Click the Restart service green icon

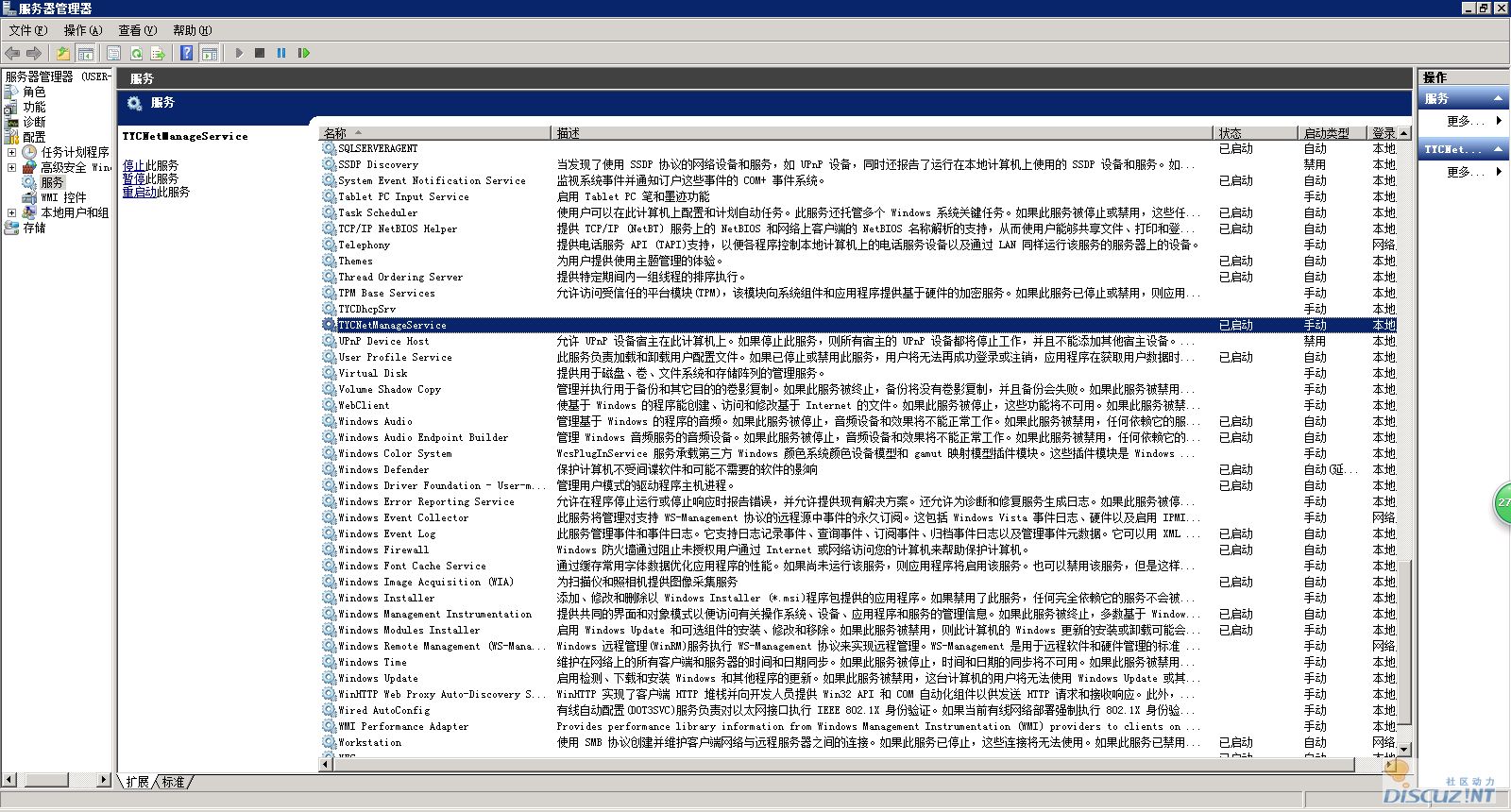(303, 53)
